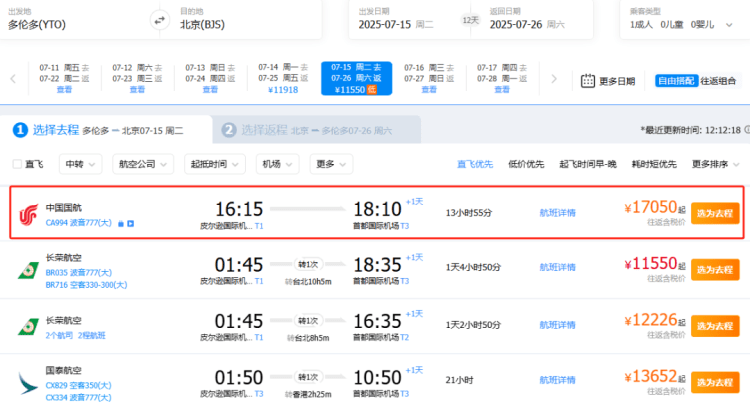Open the 更多日期 calendar icon

(589, 81)
